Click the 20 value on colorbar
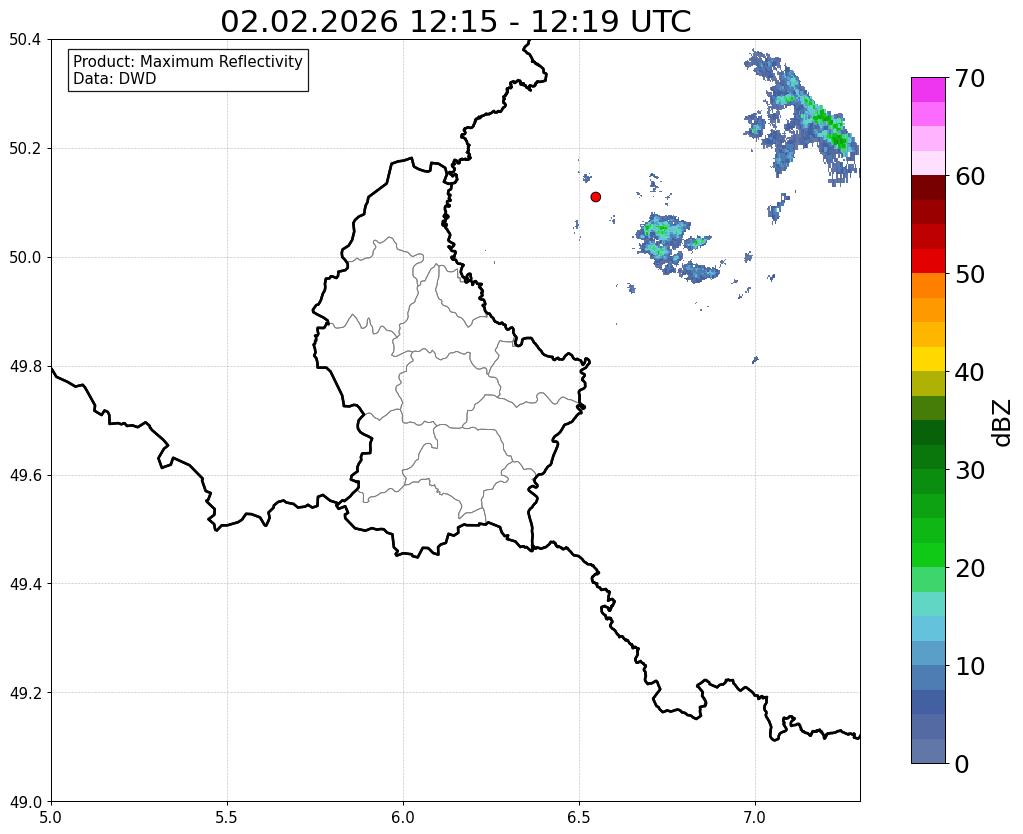 pyautogui.click(x=970, y=568)
